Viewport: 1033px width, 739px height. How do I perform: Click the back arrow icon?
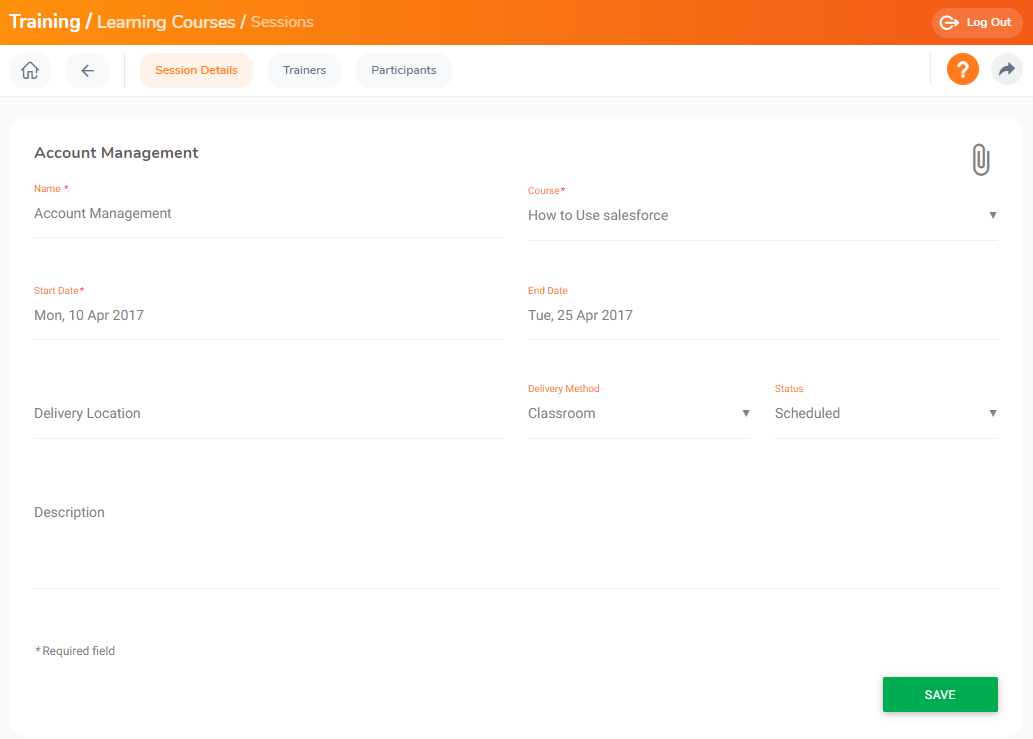87,70
